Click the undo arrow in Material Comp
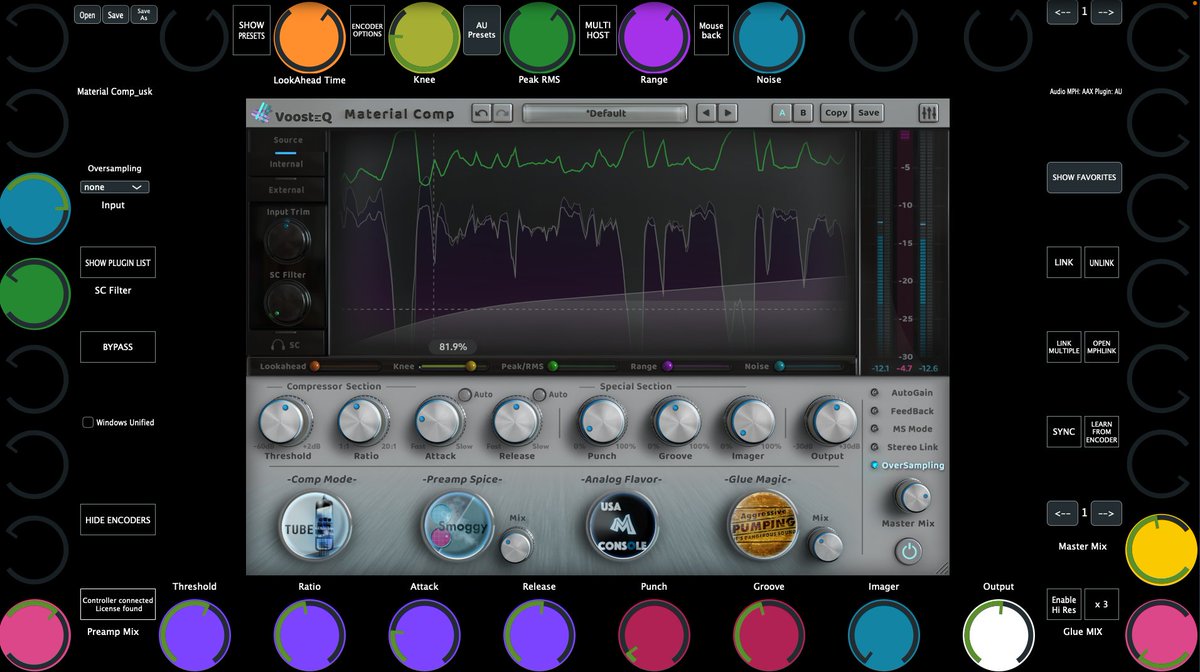 (x=481, y=113)
